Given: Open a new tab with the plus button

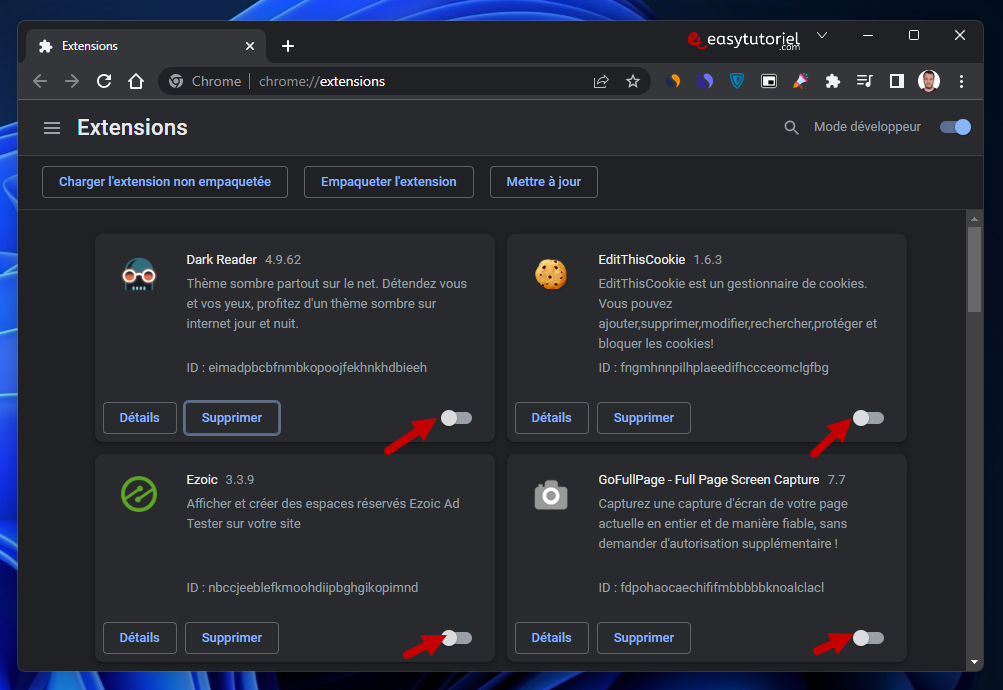Looking at the screenshot, I should 288,46.
